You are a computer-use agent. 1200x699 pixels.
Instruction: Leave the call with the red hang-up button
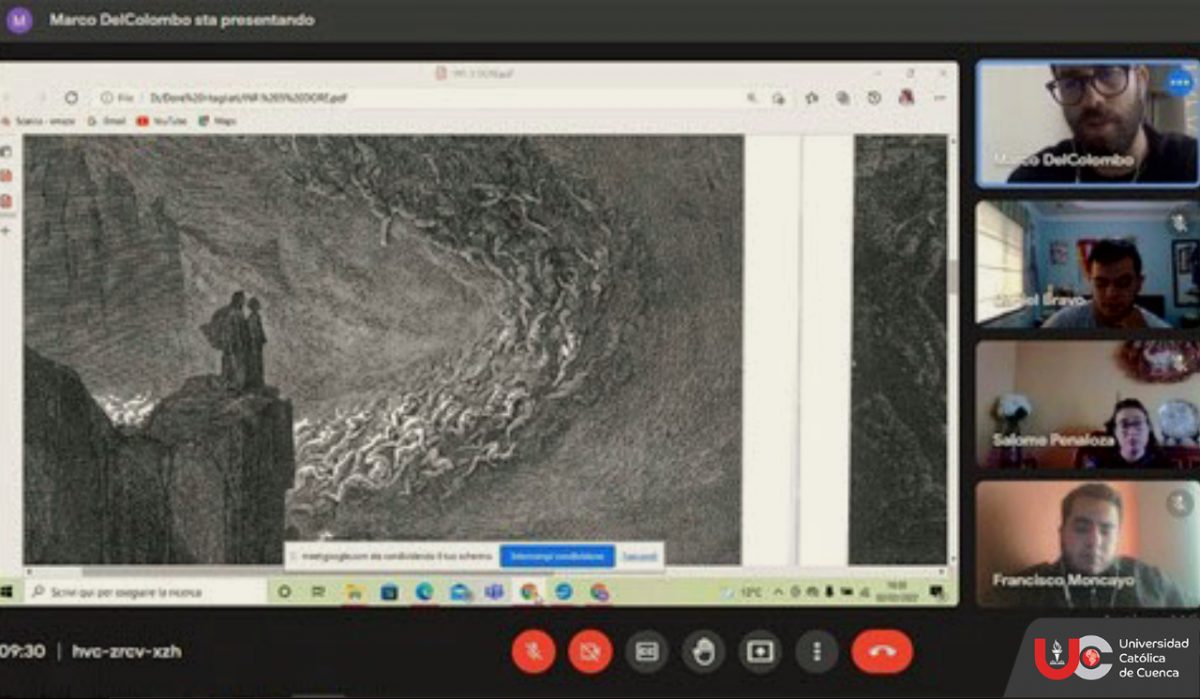(882, 652)
